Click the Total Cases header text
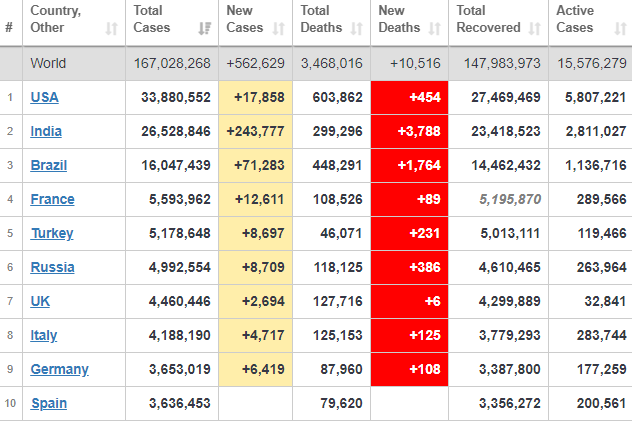 point(152,19)
